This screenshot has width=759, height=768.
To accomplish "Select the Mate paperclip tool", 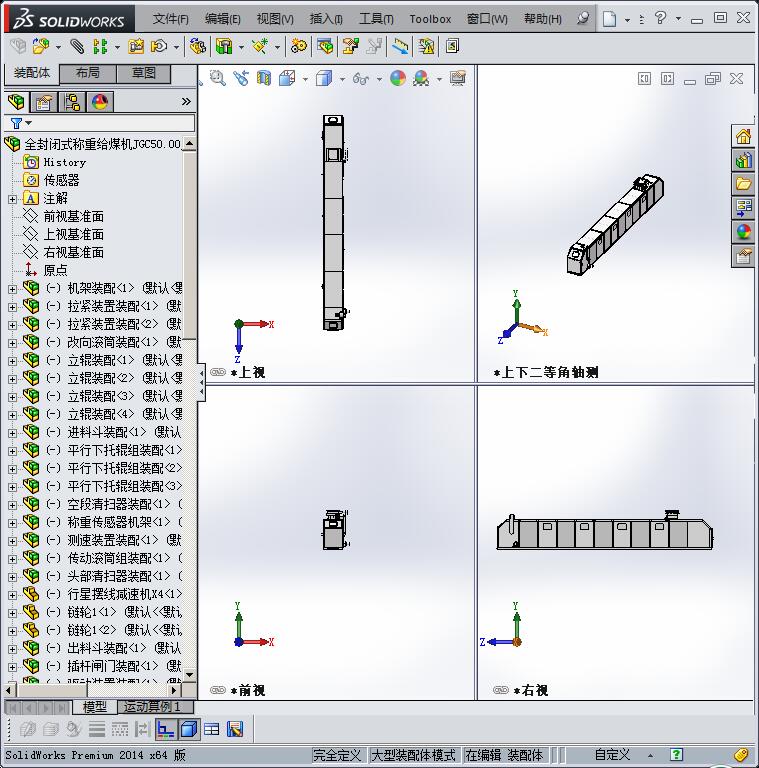I will 76,47.
